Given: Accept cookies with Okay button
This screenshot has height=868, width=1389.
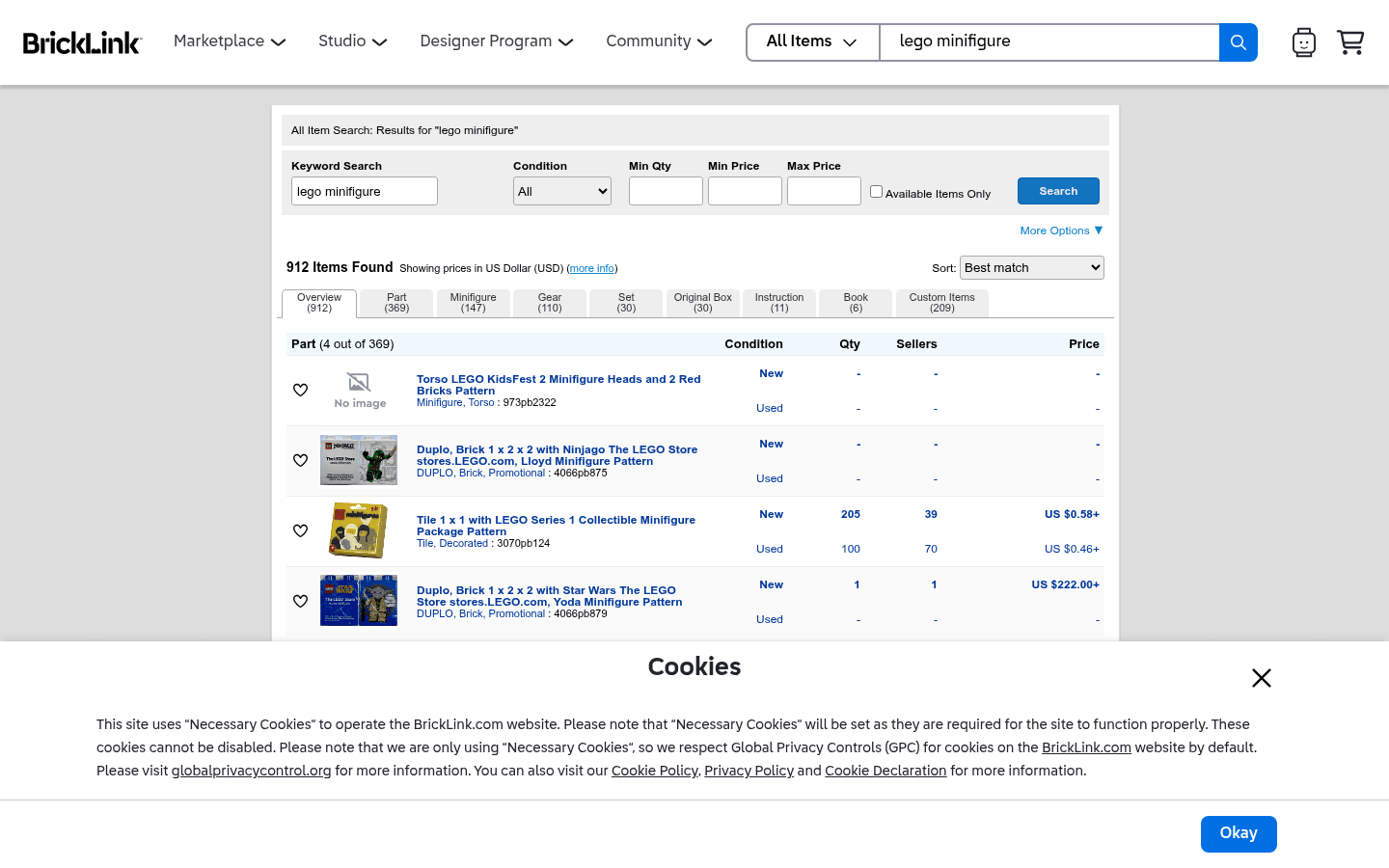Looking at the screenshot, I should click(1239, 834).
